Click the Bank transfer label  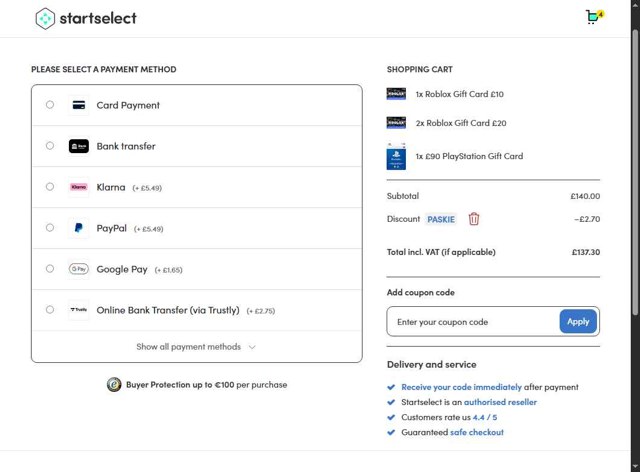(126, 146)
